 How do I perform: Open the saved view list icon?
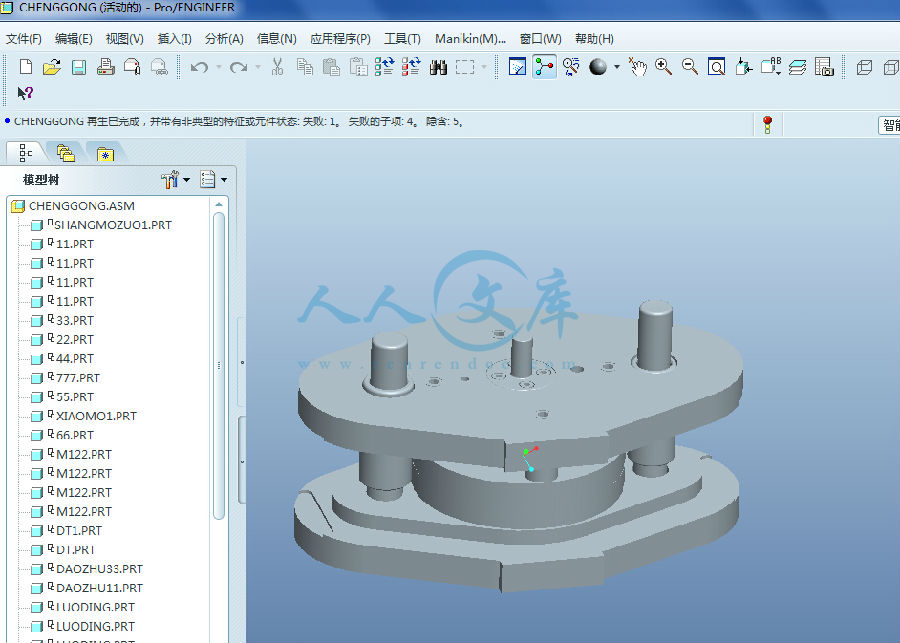click(771, 67)
